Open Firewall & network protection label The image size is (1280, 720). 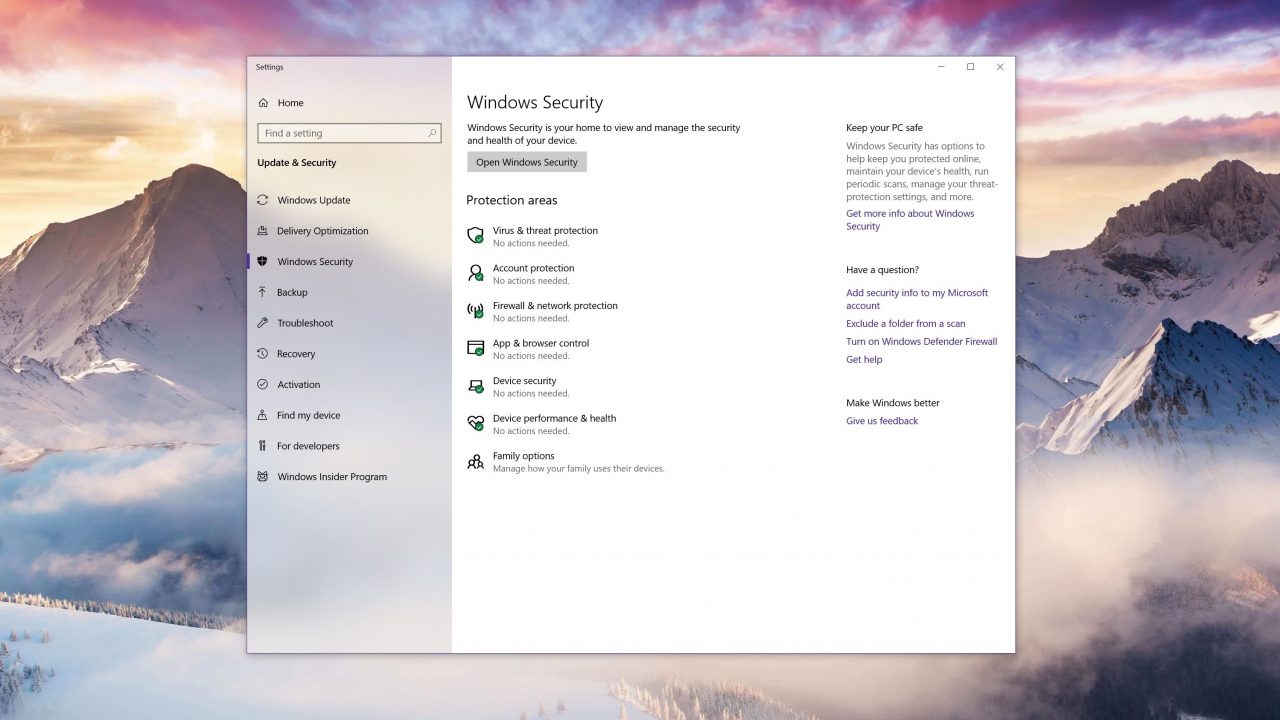pyautogui.click(x=555, y=306)
